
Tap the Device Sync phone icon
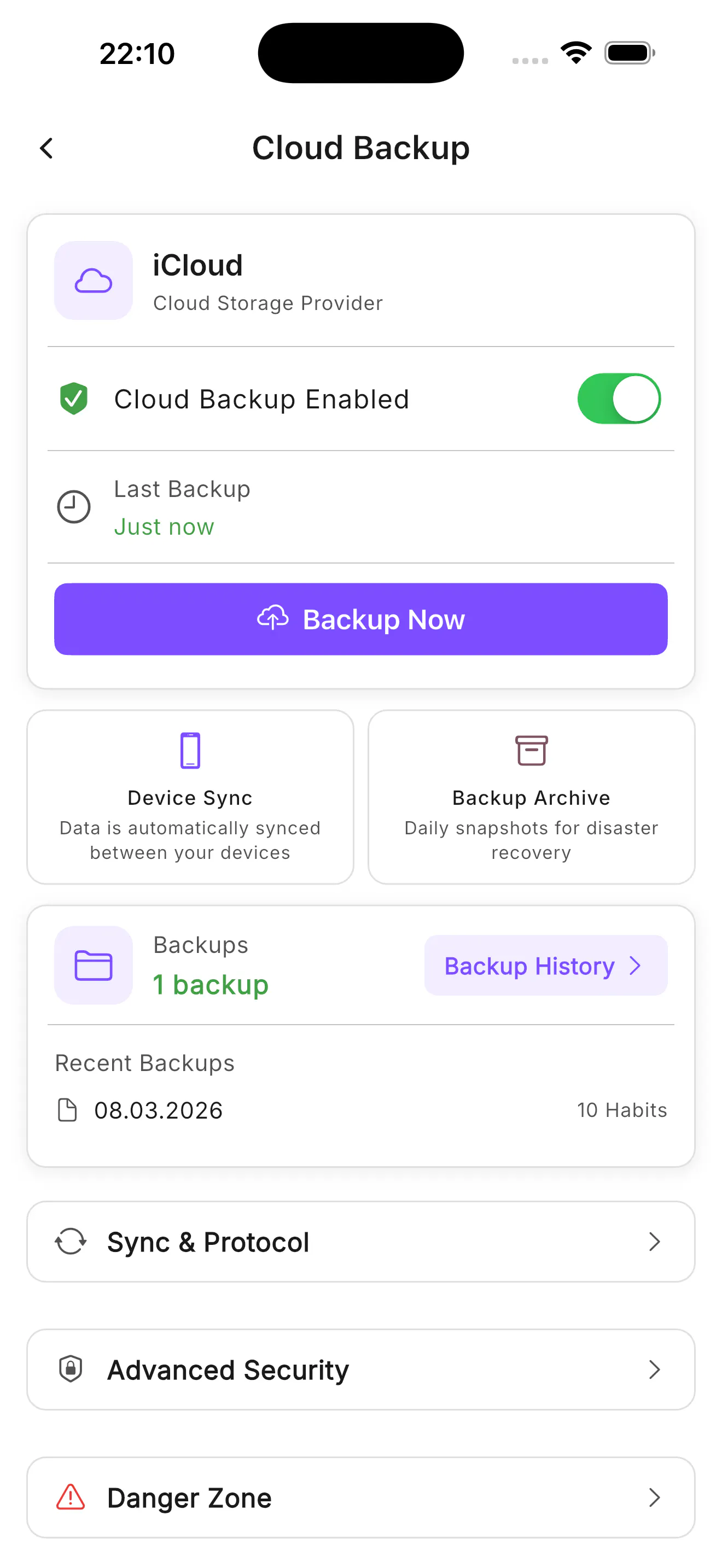point(190,751)
